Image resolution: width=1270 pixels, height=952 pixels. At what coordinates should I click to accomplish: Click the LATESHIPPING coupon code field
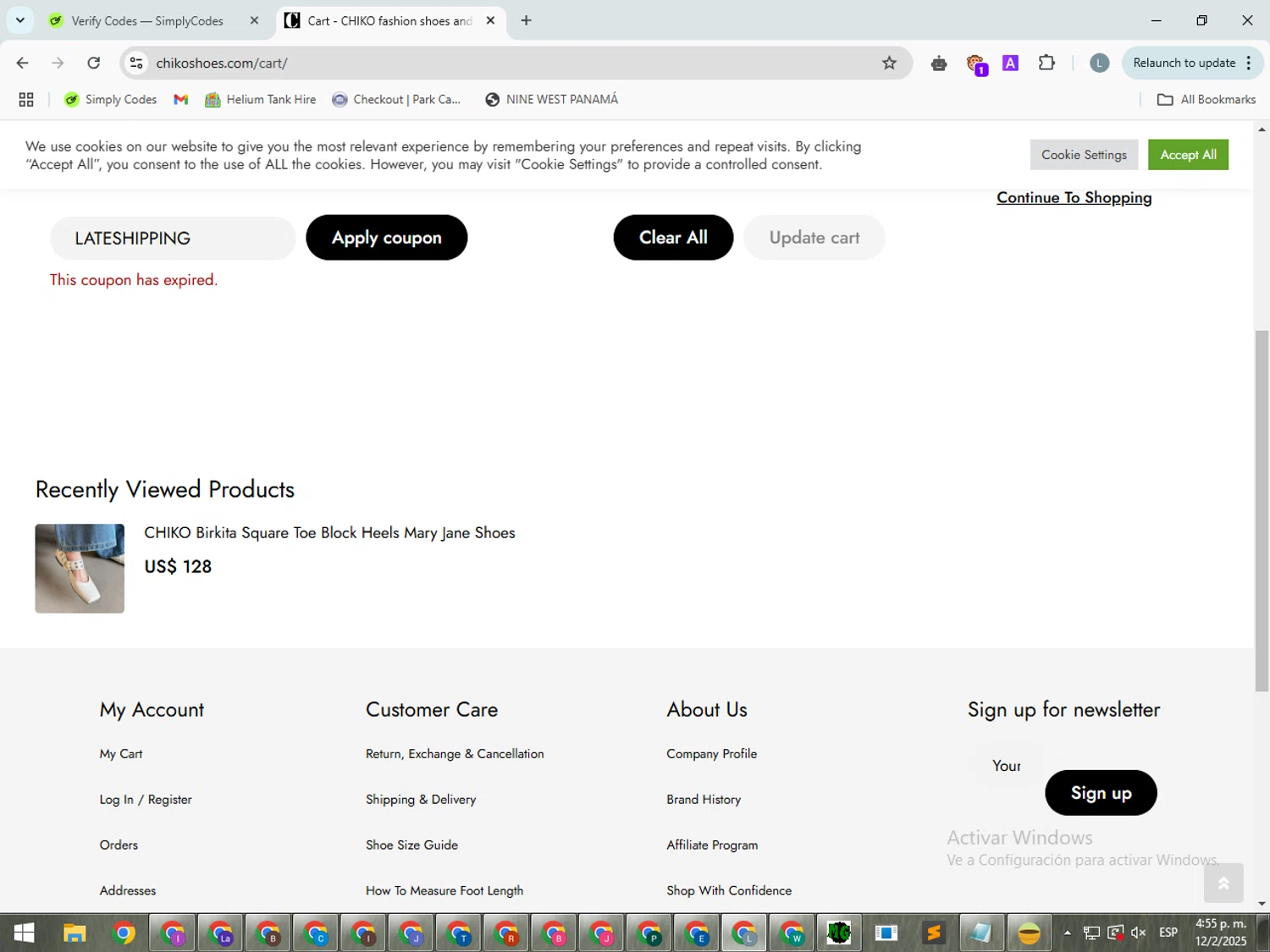[x=173, y=238]
